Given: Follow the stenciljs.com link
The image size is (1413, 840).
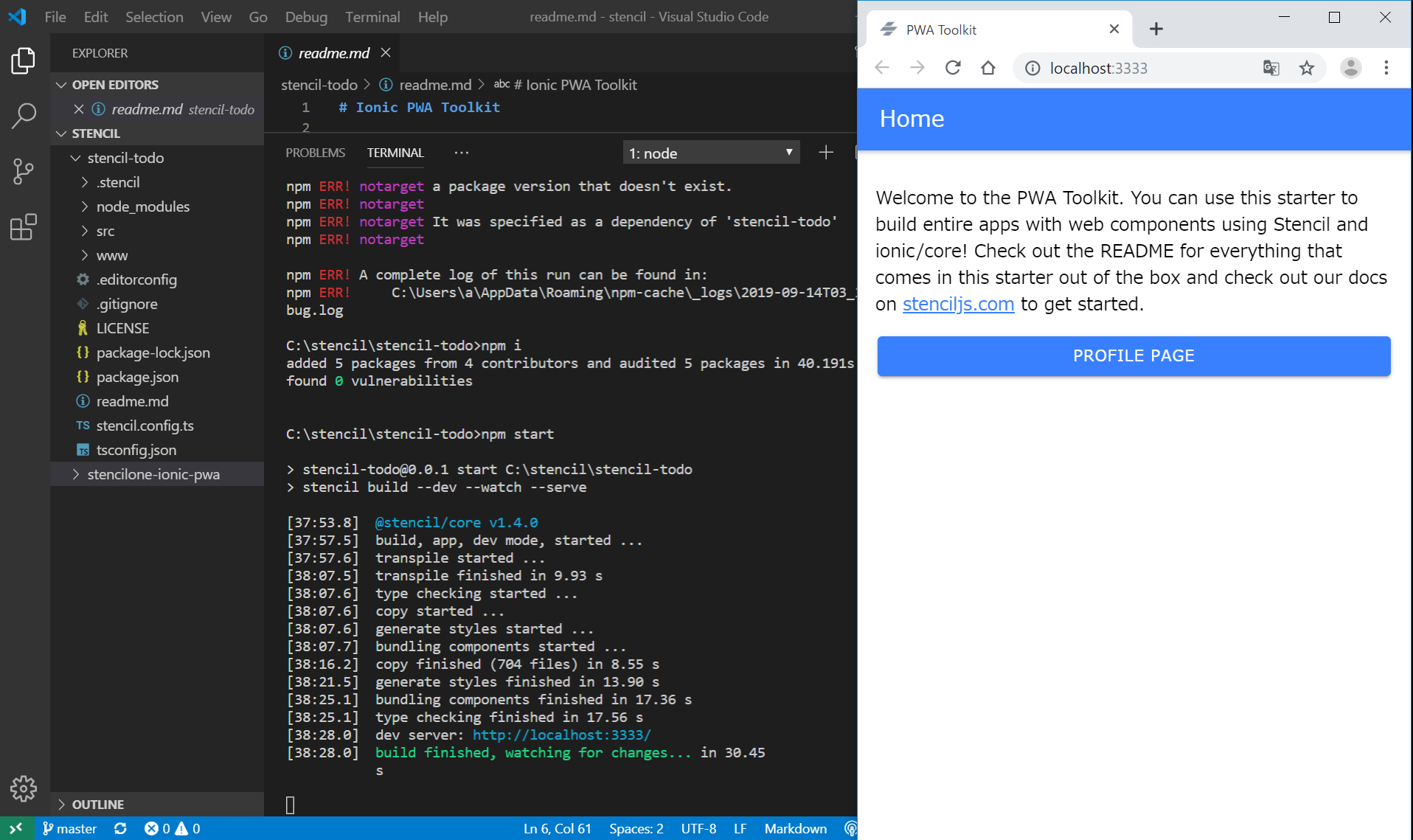Looking at the screenshot, I should click(958, 304).
